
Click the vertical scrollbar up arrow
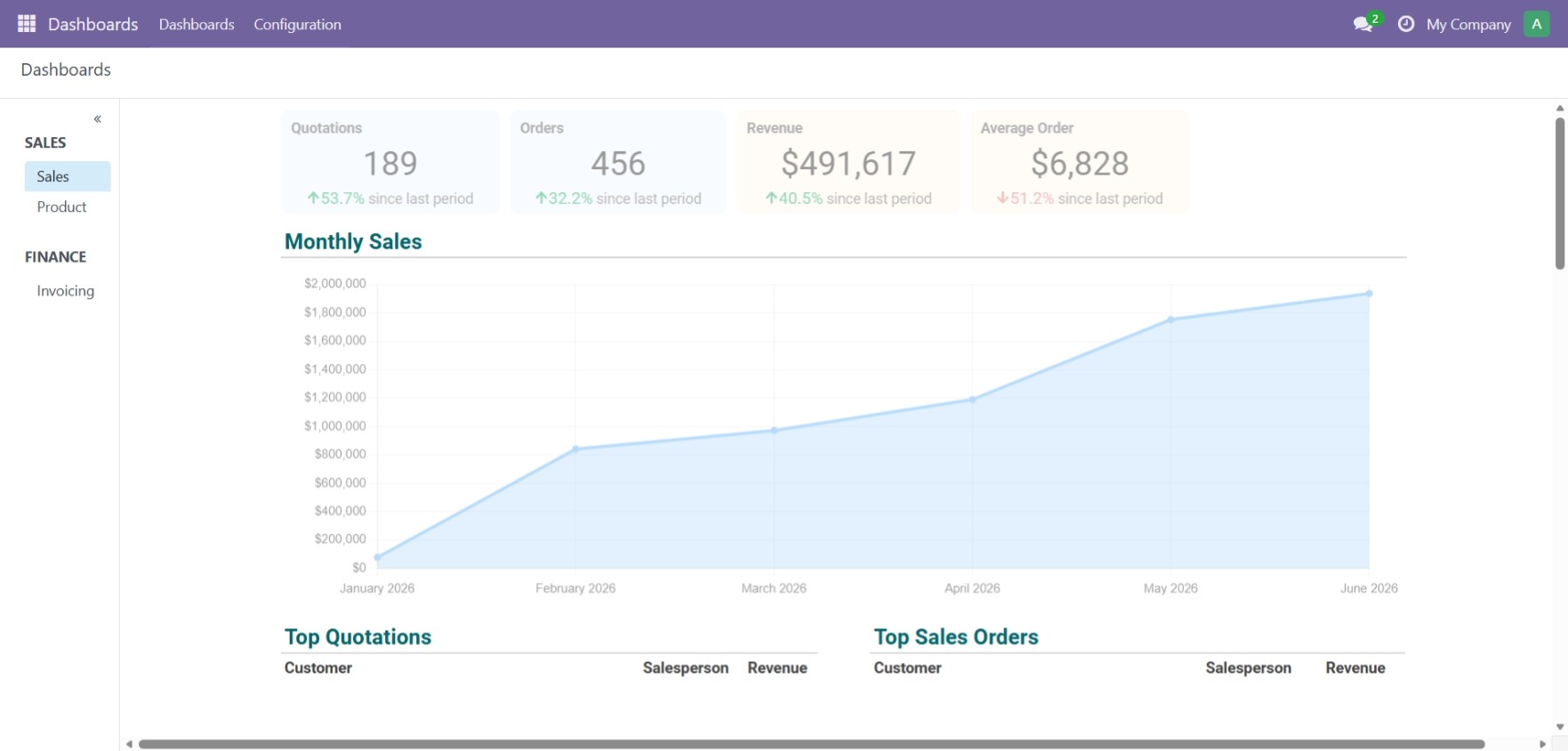point(1560,108)
